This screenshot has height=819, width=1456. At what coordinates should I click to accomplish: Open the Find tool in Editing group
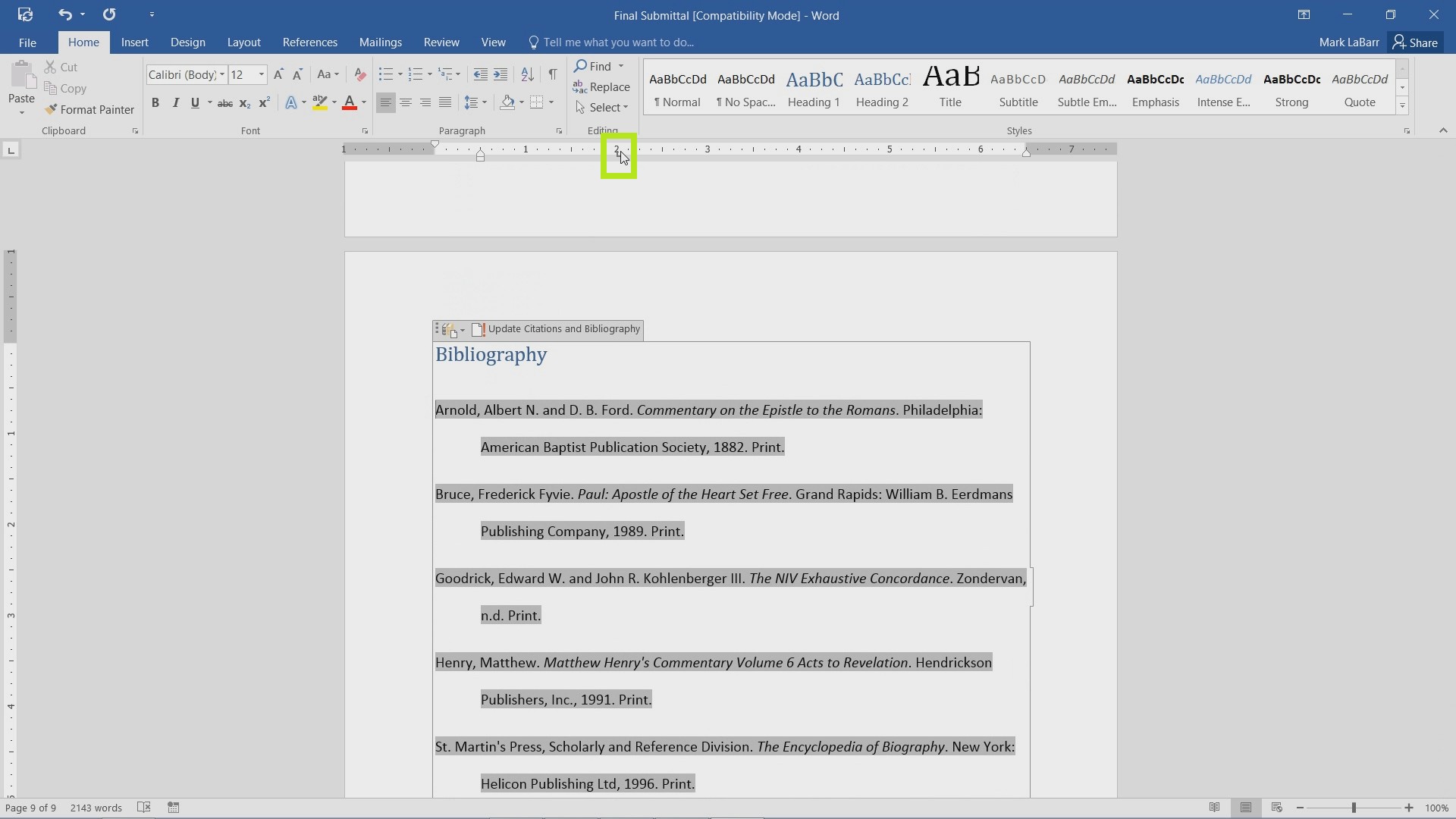[600, 65]
